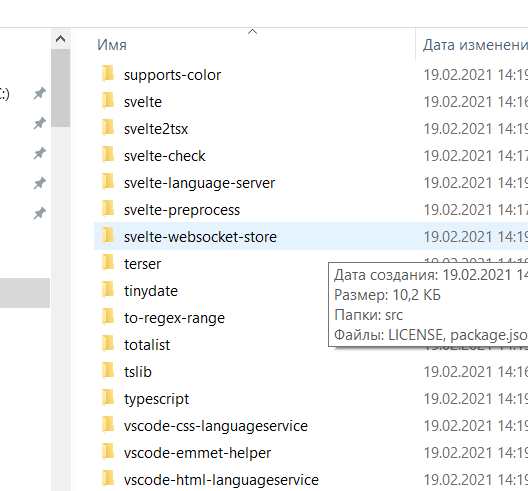
Task: Click the vscode-emmet-helper folder icon
Action: [108, 452]
